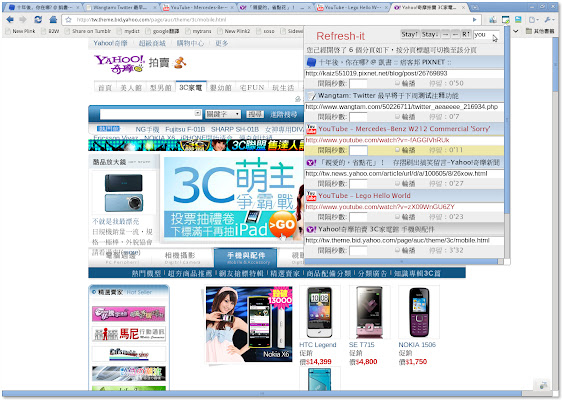Screen dimensions: 562x400
Task: Open the 美人館 category tab
Action: tap(131, 88)
